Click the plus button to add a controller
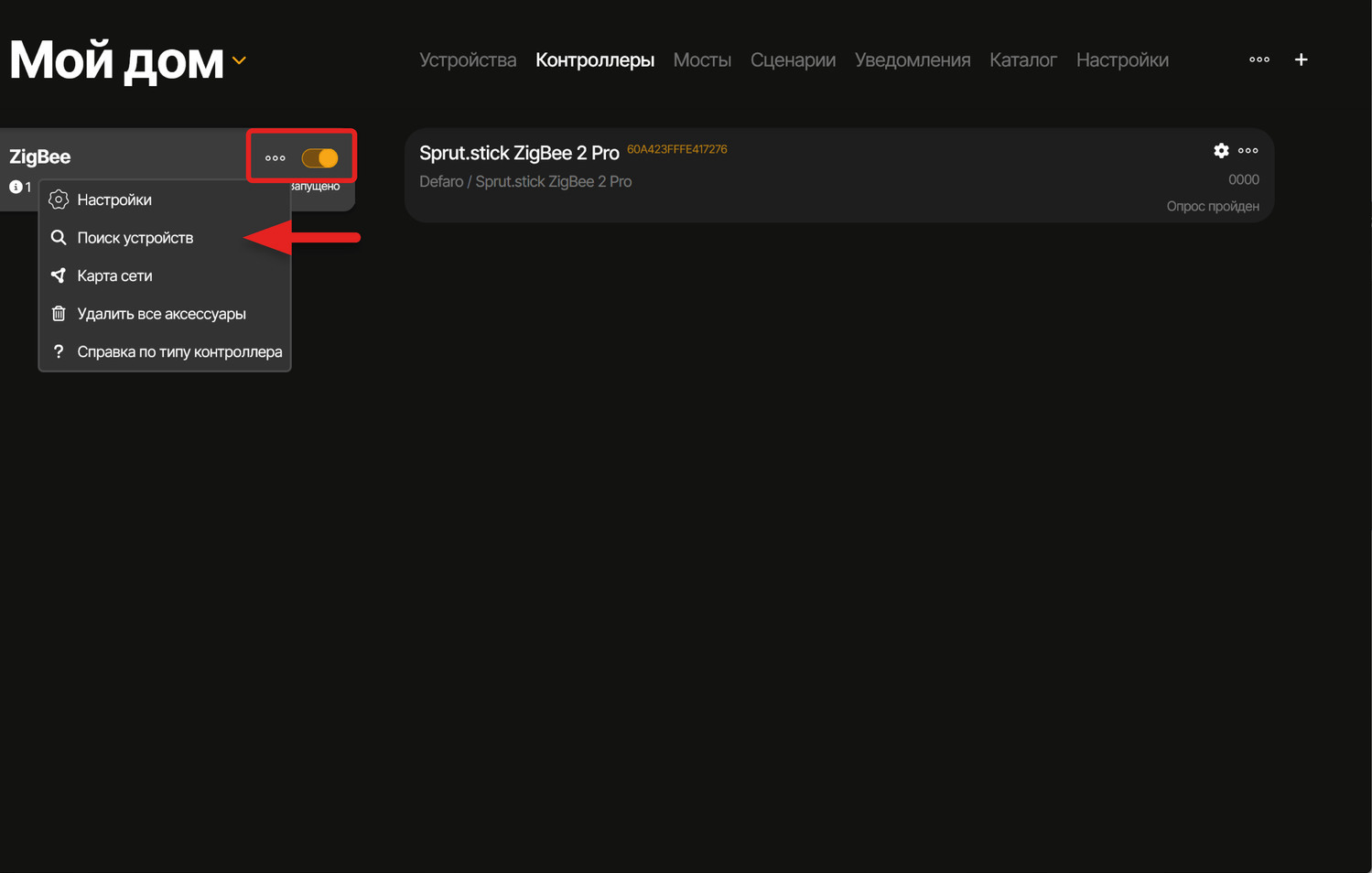 (x=1301, y=59)
